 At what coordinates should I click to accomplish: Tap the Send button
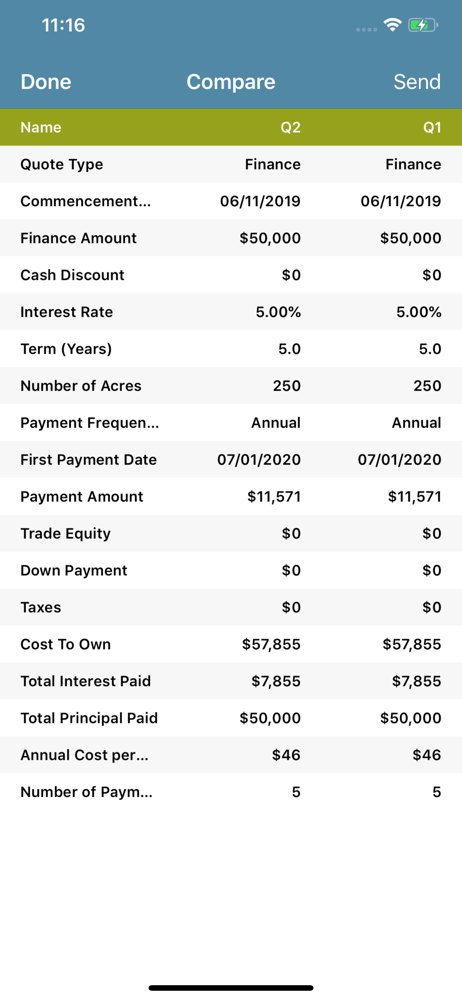[x=417, y=82]
